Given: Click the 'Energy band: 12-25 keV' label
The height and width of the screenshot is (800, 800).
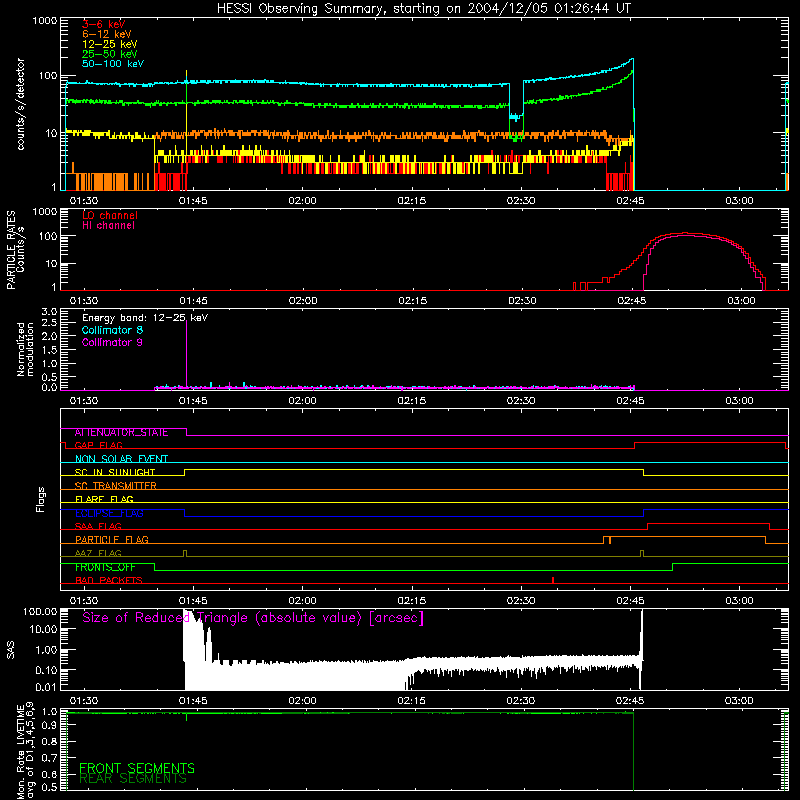Looking at the screenshot, I should (x=145, y=318).
